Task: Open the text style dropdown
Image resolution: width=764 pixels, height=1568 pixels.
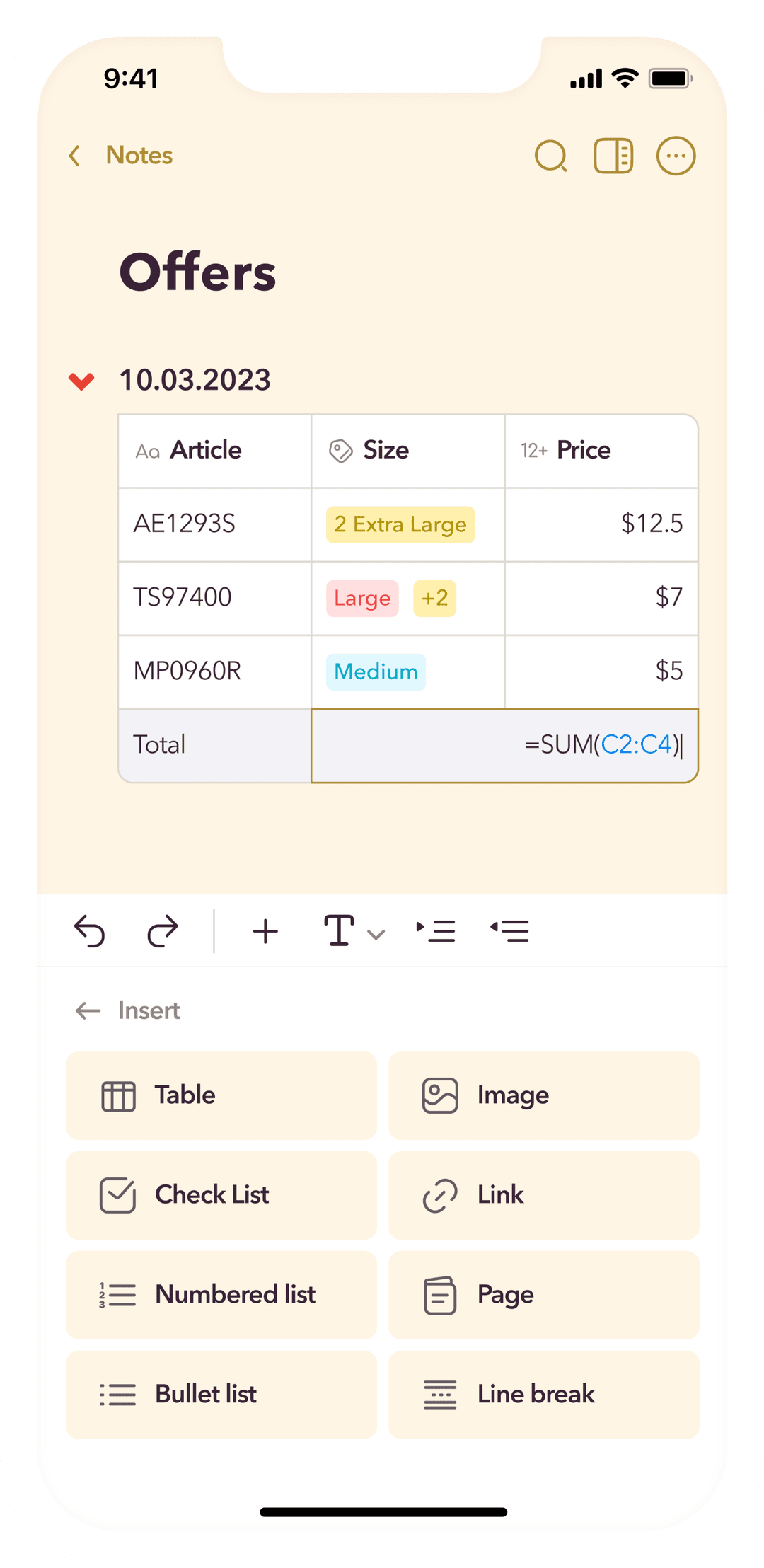Action: coord(354,931)
